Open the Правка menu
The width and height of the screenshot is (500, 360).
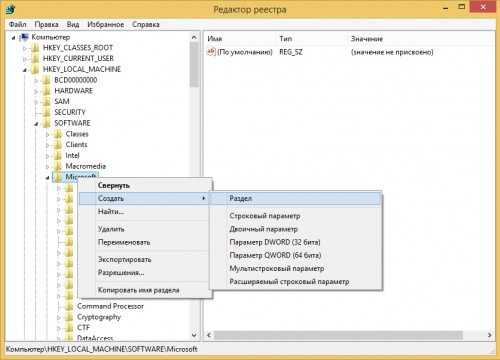coord(46,24)
